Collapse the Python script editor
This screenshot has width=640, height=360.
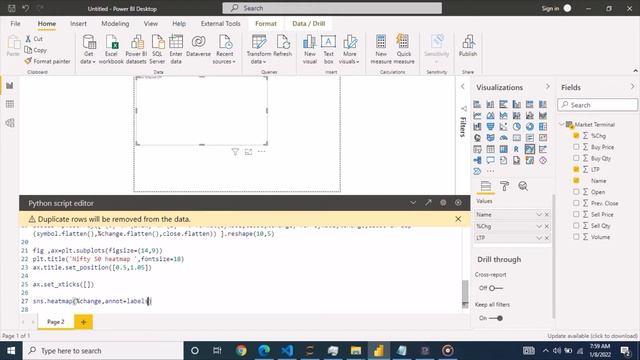tap(413, 202)
